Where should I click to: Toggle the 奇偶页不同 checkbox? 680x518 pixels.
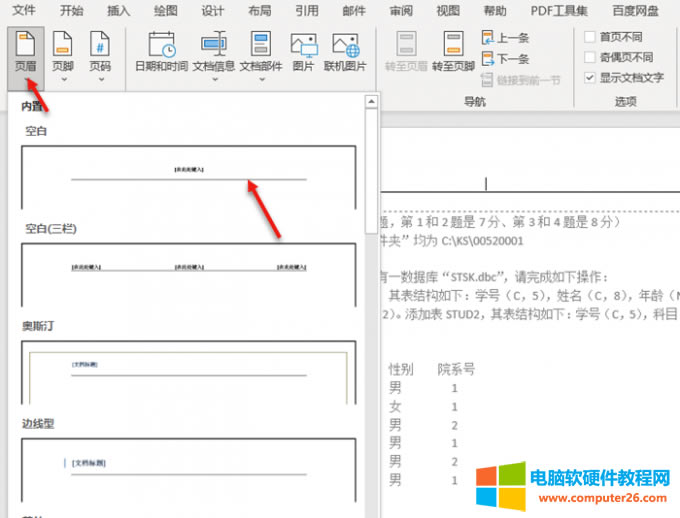coord(590,57)
